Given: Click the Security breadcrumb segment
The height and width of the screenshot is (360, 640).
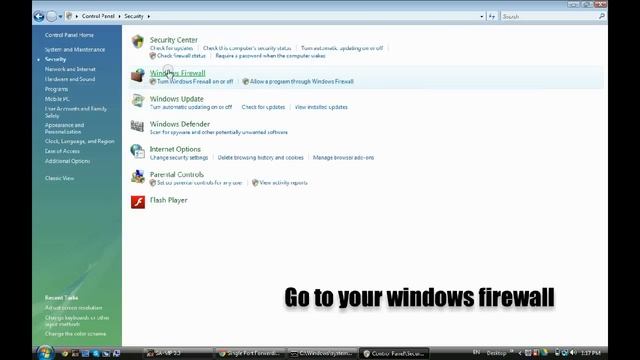Looking at the screenshot, I should click(x=134, y=16).
